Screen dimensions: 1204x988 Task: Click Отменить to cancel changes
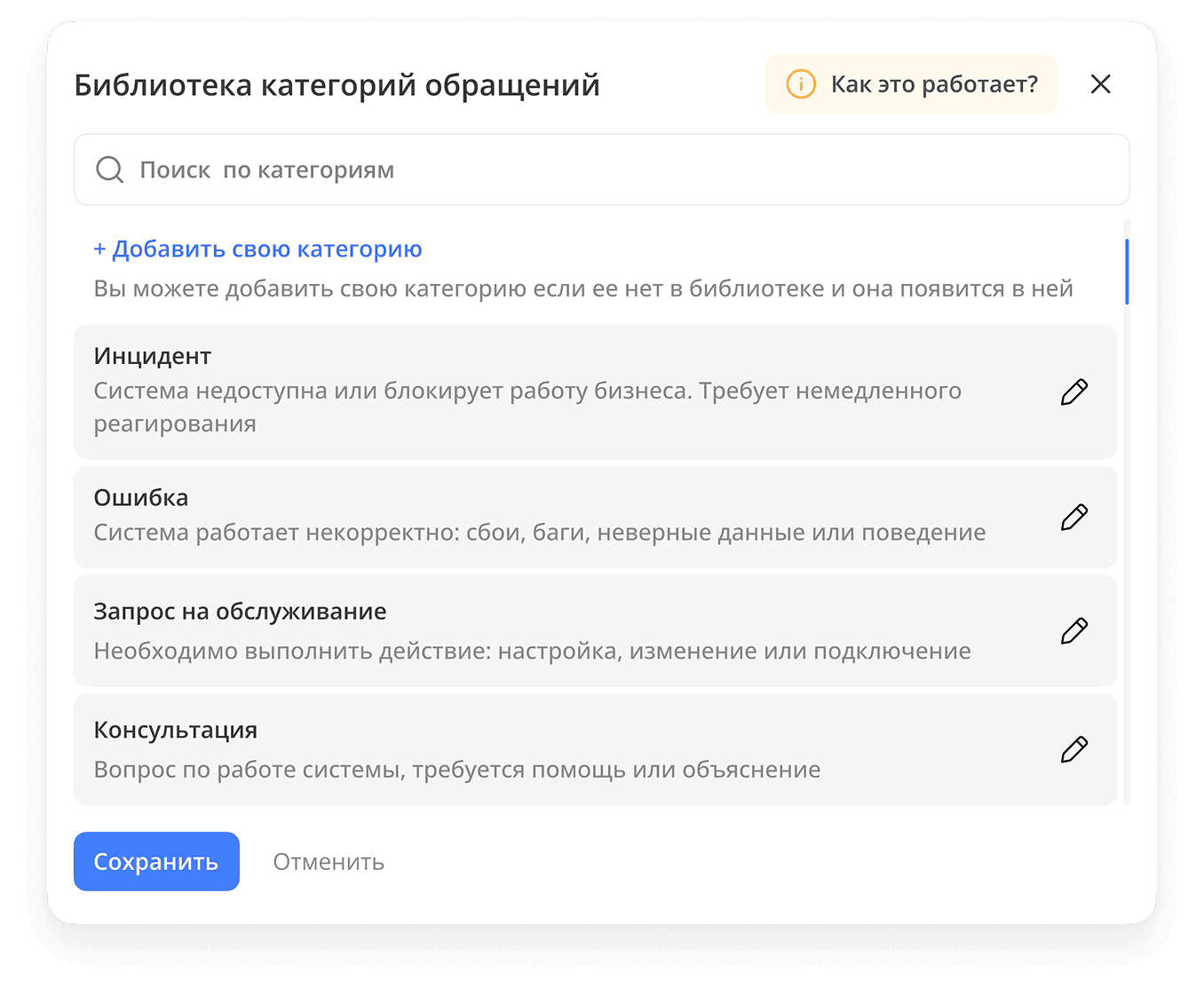coord(329,862)
